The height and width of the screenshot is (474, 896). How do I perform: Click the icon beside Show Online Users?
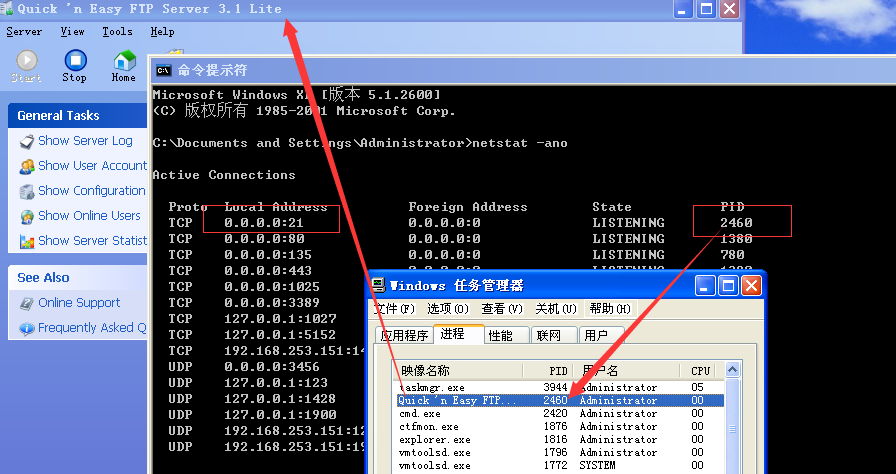[x=27, y=216]
